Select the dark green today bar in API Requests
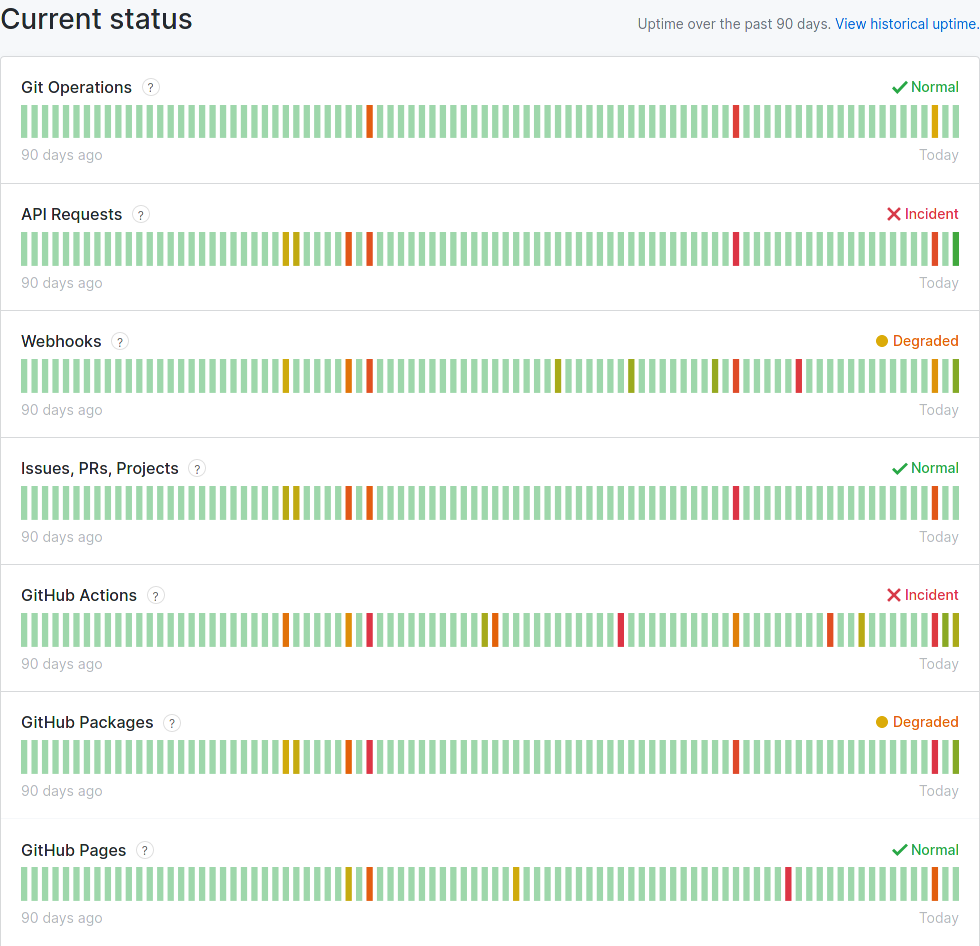This screenshot has height=946, width=980. click(956, 249)
